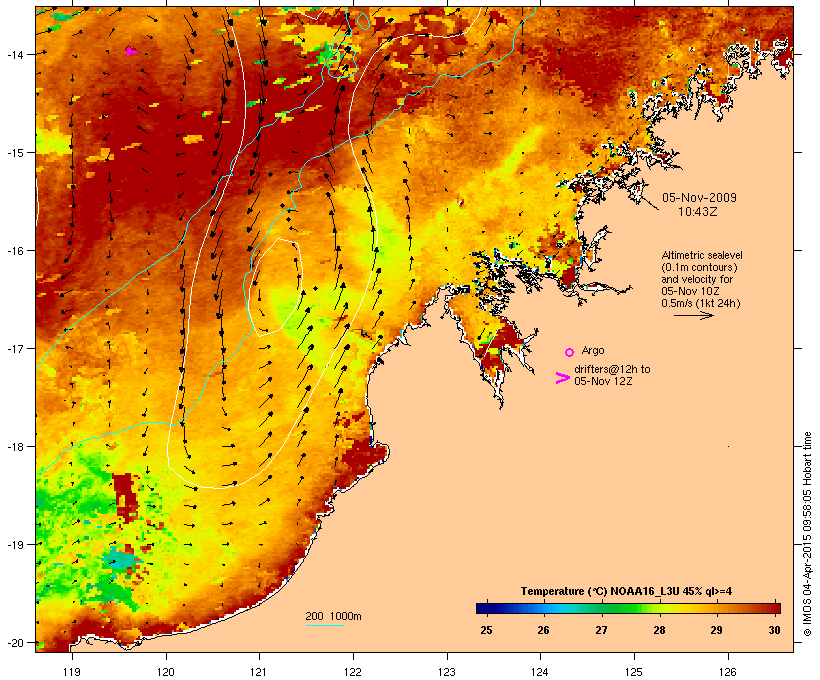Viewport: 820px width, 680px height.
Task: Click the magenta drifter arrowhead legend symbol
Action: [562, 378]
